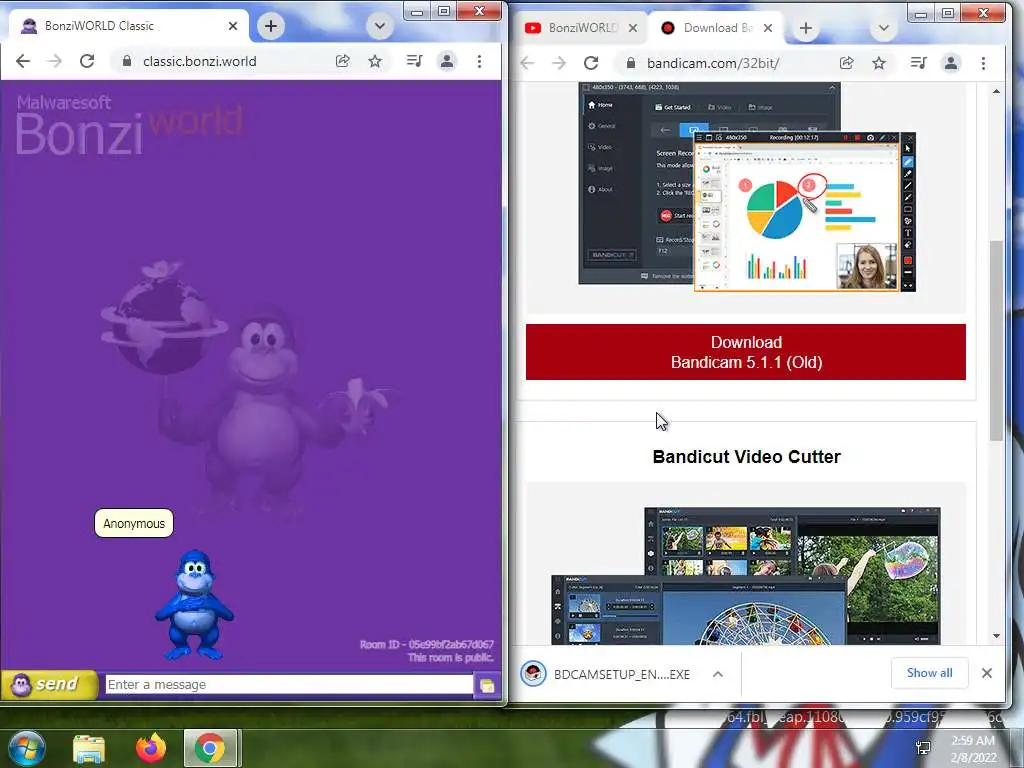This screenshot has width=1024, height=768.
Task: Close the BonziWORLD YouTube tab
Action: (632, 28)
